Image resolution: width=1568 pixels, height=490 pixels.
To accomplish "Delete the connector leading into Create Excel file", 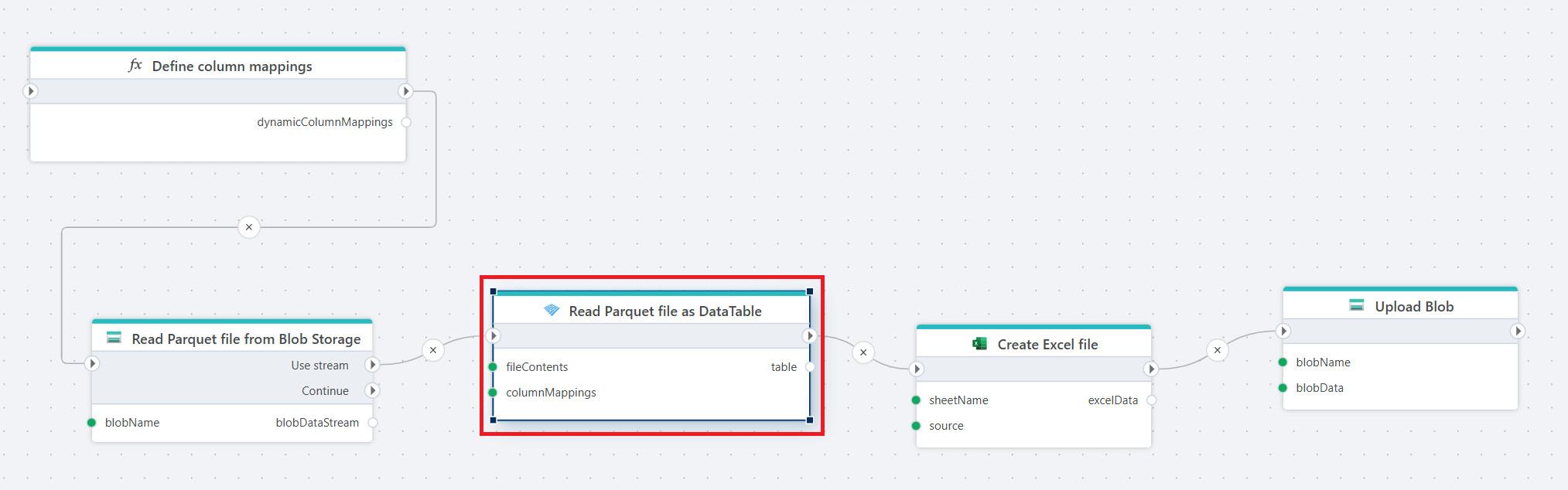I will pyautogui.click(x=863, y=352).
